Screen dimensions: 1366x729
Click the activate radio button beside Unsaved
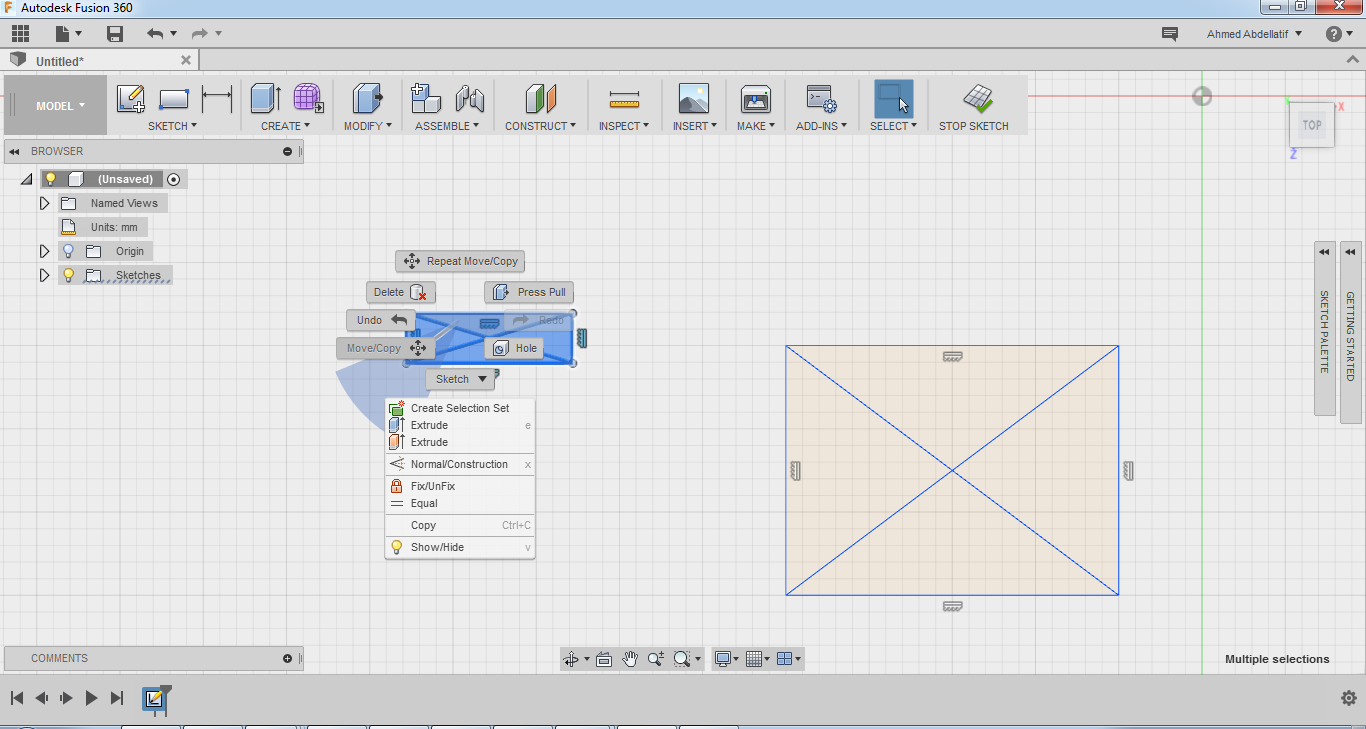[174, 179]
